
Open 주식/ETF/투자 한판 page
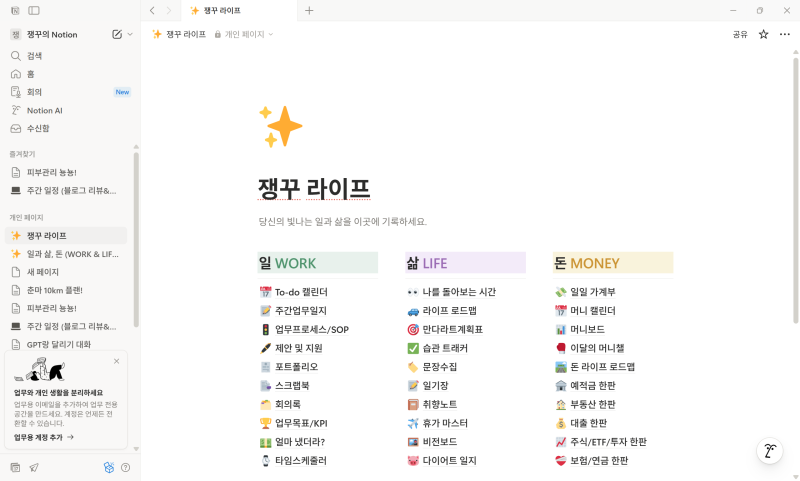tap(602, 442)
